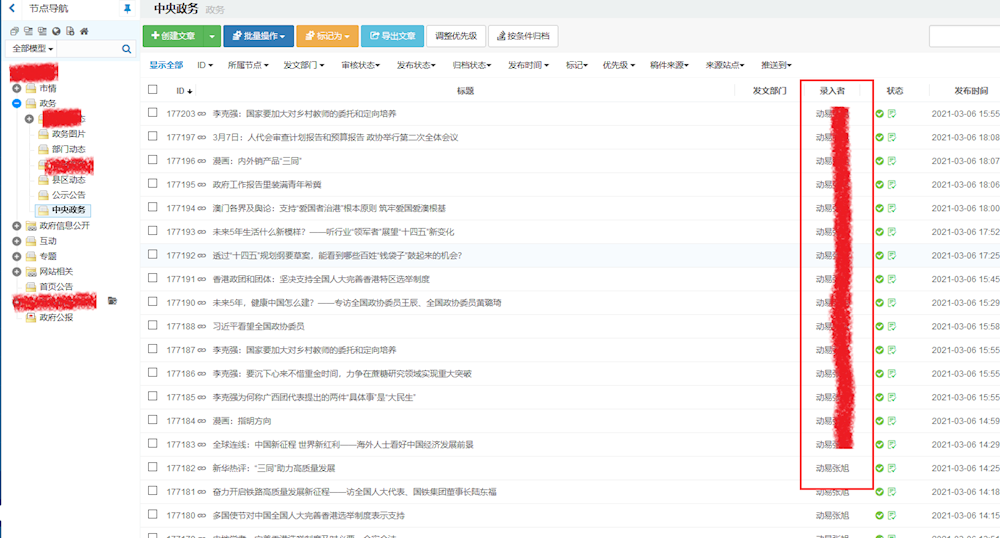Expand the 政府信息公开 tree node
The width and height of the screenshot is (1000, 538).
pos(17,226)
